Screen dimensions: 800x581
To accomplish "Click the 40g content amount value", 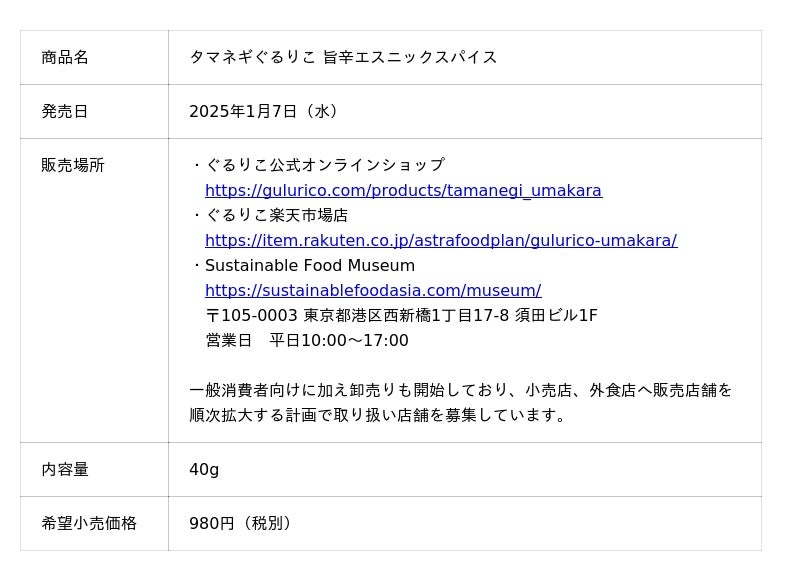I will (204, 469).
